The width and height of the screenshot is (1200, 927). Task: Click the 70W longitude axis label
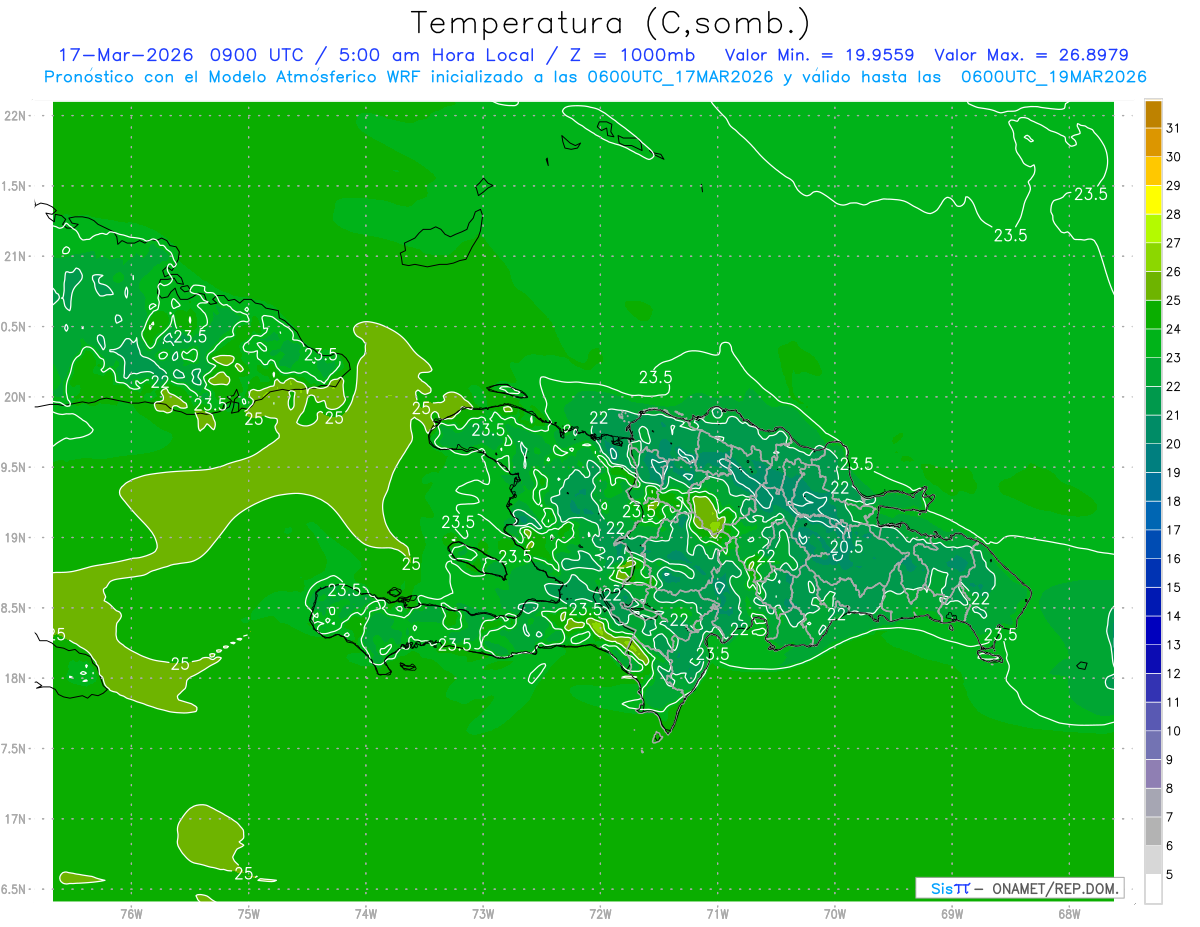point(835,913)
